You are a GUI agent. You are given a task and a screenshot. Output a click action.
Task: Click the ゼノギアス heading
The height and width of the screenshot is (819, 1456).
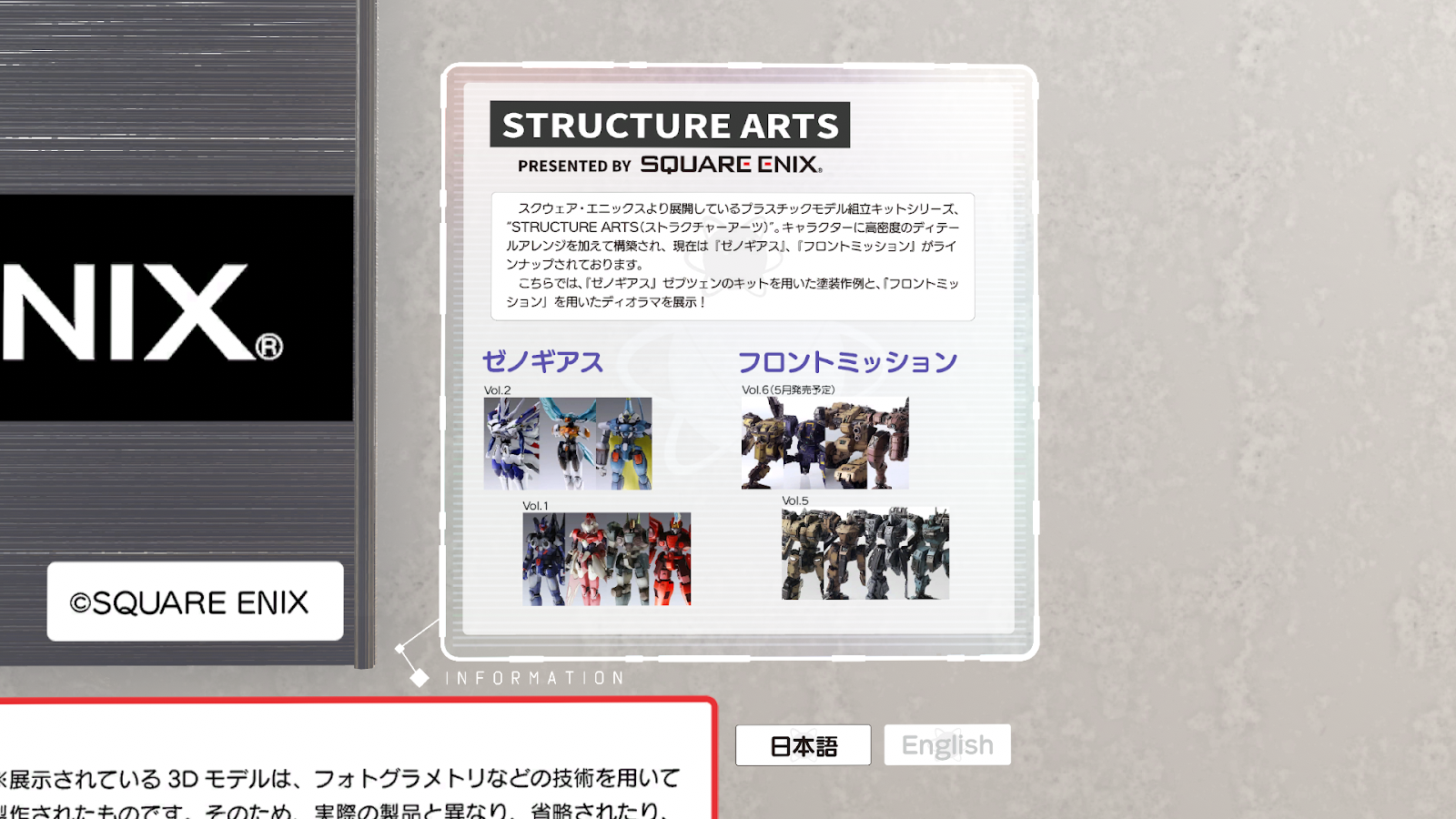pyautogui.click(x=542, y=362)
